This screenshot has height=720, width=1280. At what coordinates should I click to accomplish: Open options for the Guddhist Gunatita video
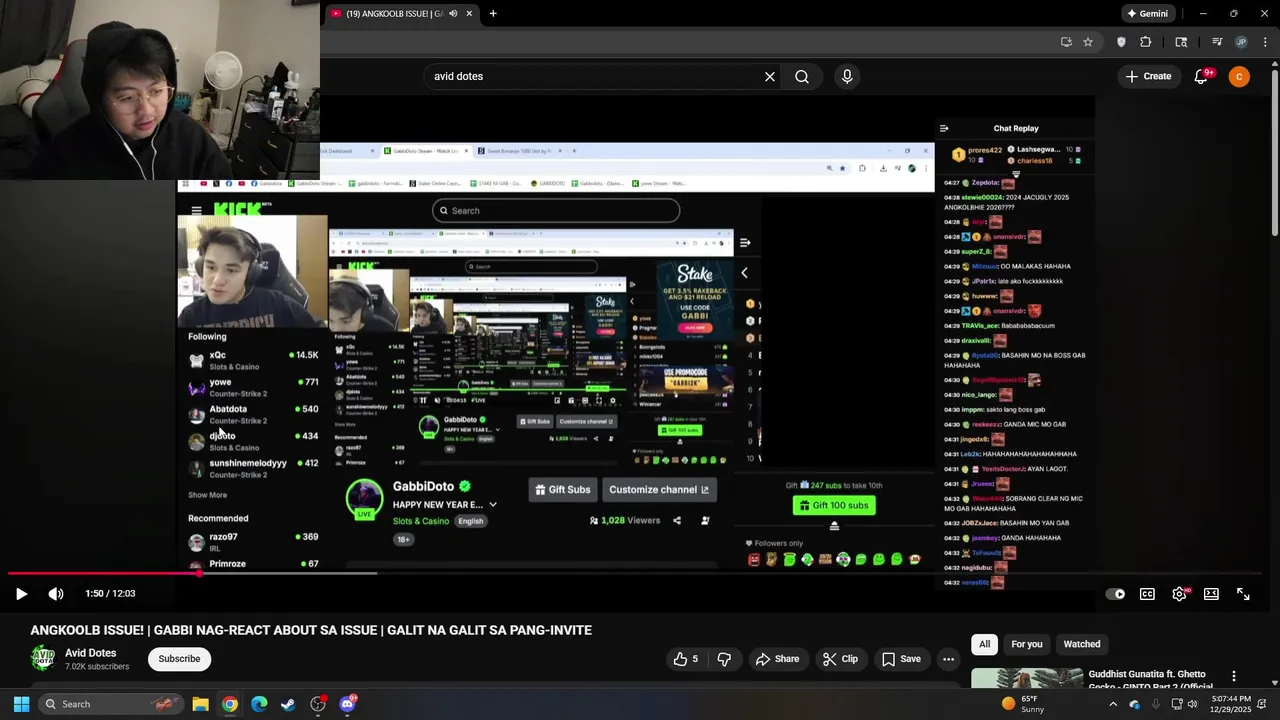1234,677
